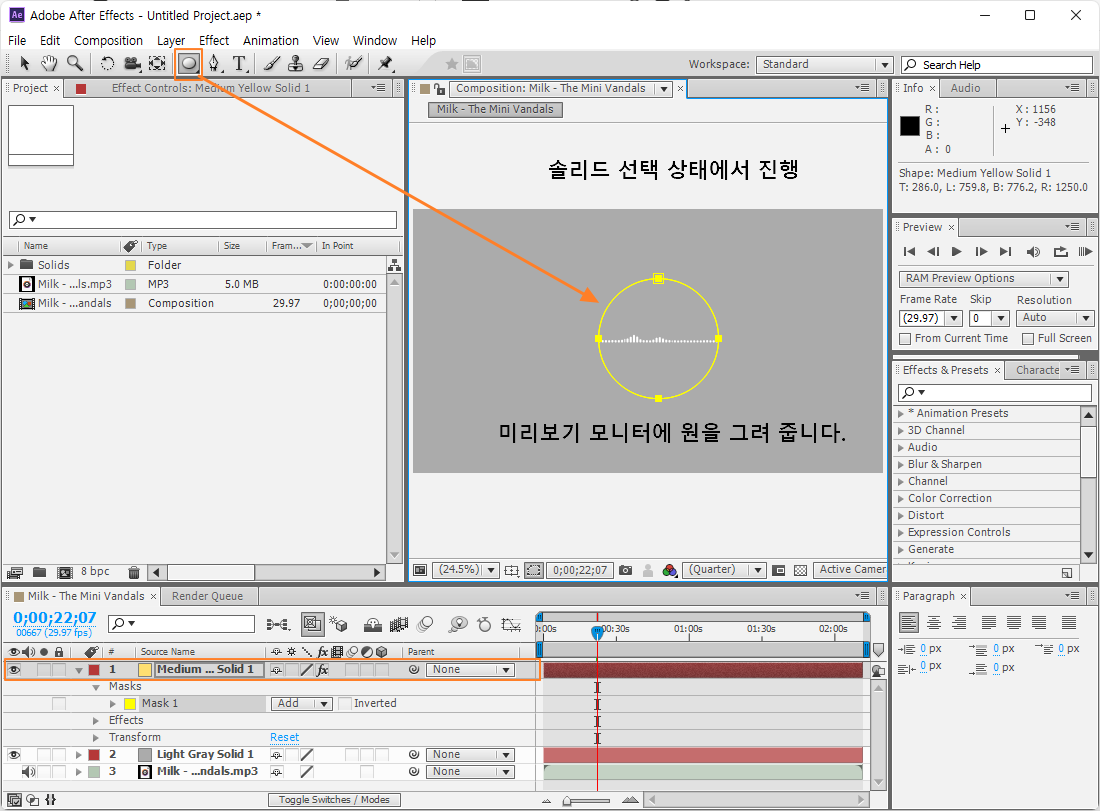
Task: Open the Animation menu
Action: click(x=271, y=41)
